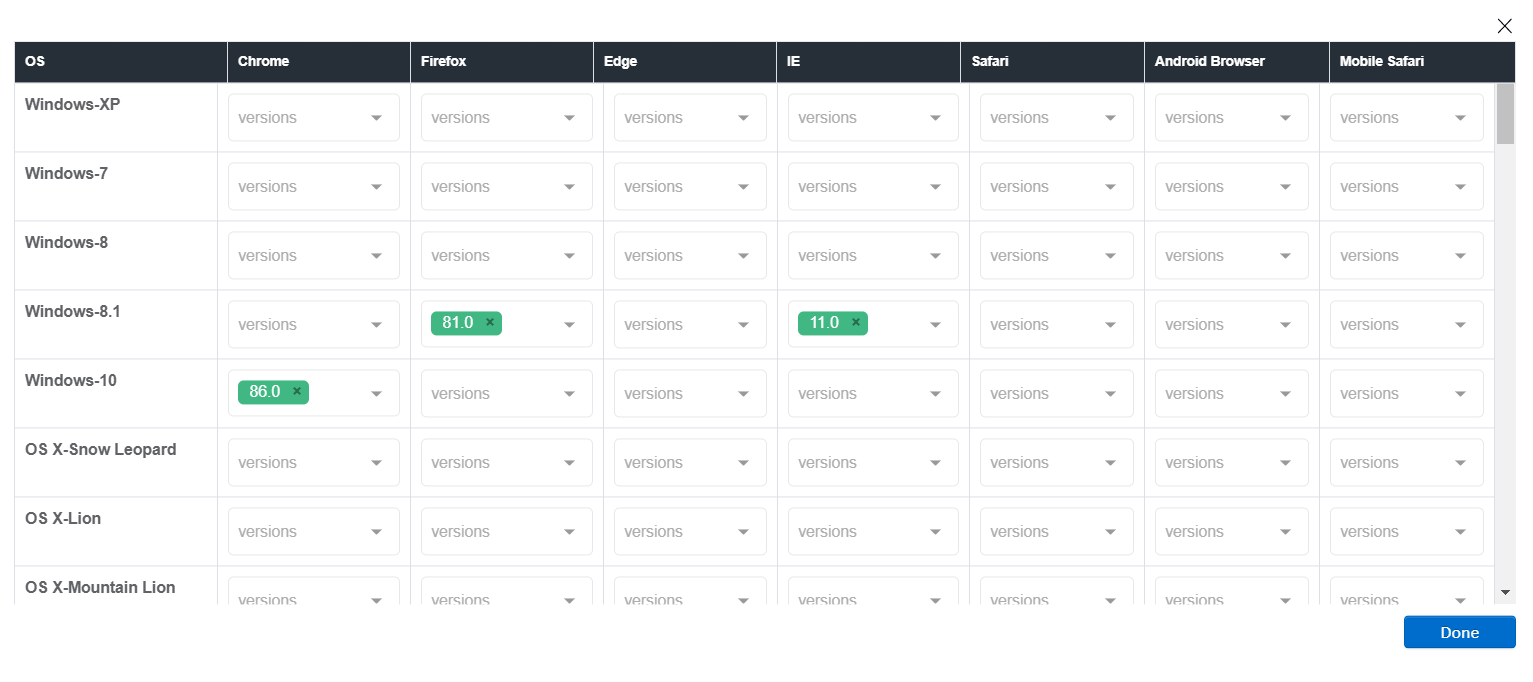The image size is (1533, 682).
Task: Expand arrow of Firefox dropdown in Windows-8.1 row
Action: tap(570, 325)
